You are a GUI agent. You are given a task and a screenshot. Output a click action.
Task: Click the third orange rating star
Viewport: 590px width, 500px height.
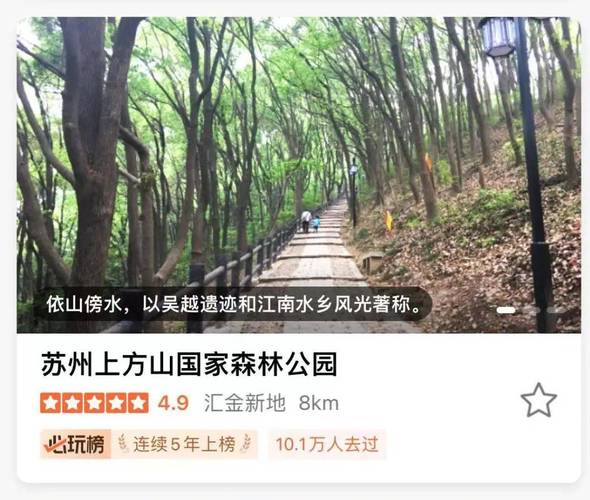point(94,403)
